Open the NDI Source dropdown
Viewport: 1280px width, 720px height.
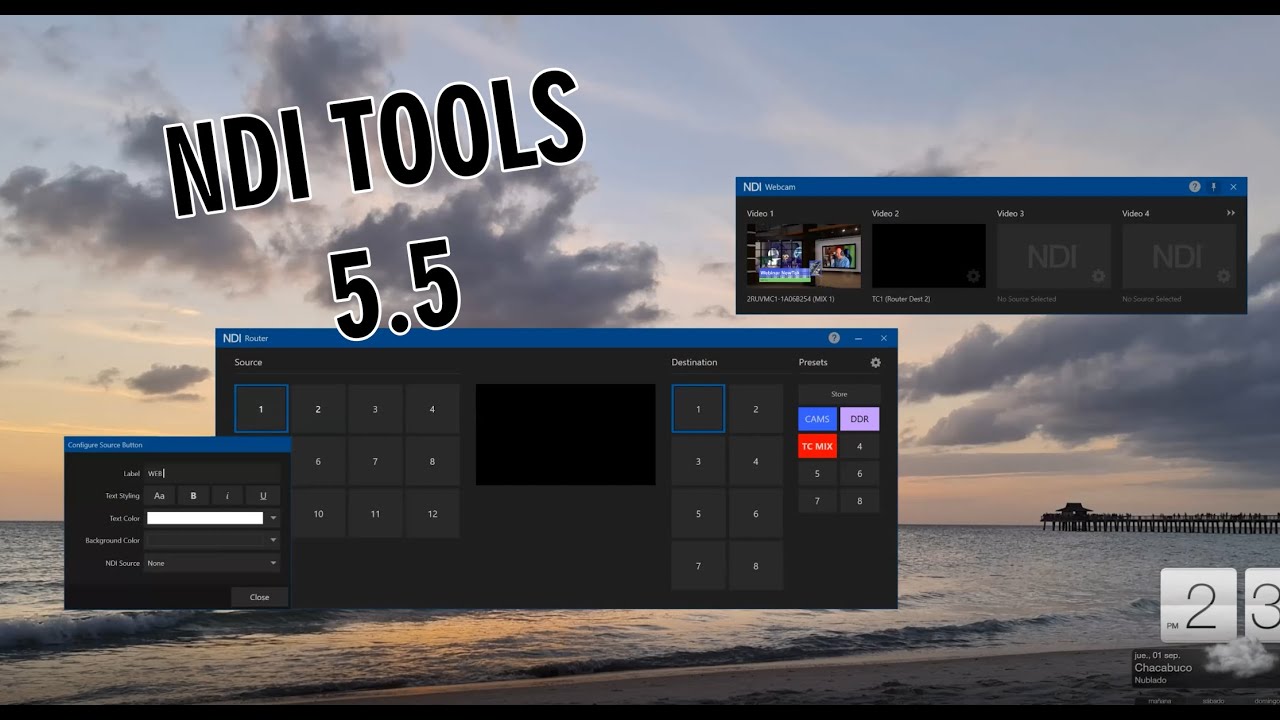click(212, 563)
